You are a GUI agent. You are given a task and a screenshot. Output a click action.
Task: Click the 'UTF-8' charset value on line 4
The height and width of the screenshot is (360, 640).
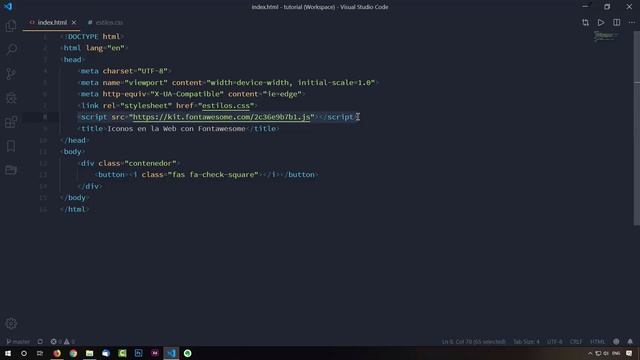[x=153, y=71]
